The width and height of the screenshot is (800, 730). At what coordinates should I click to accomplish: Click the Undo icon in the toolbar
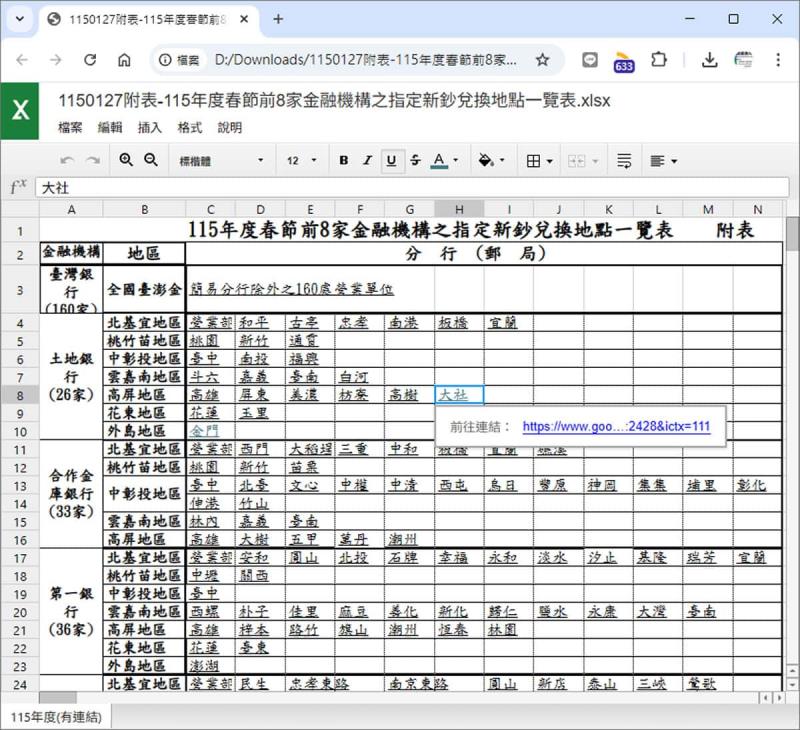pos(68,160)
